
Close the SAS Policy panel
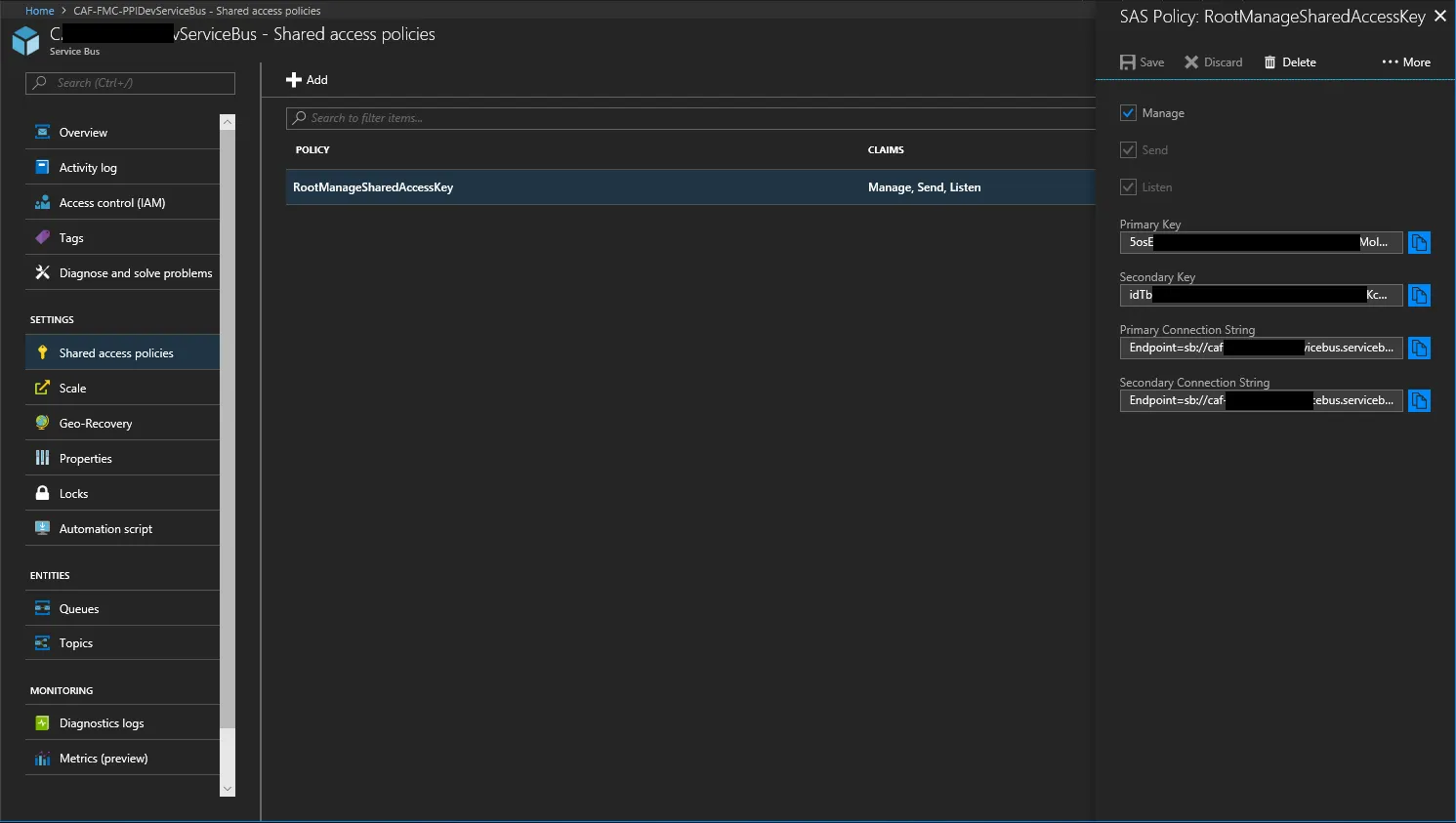tap(1439, 16)
